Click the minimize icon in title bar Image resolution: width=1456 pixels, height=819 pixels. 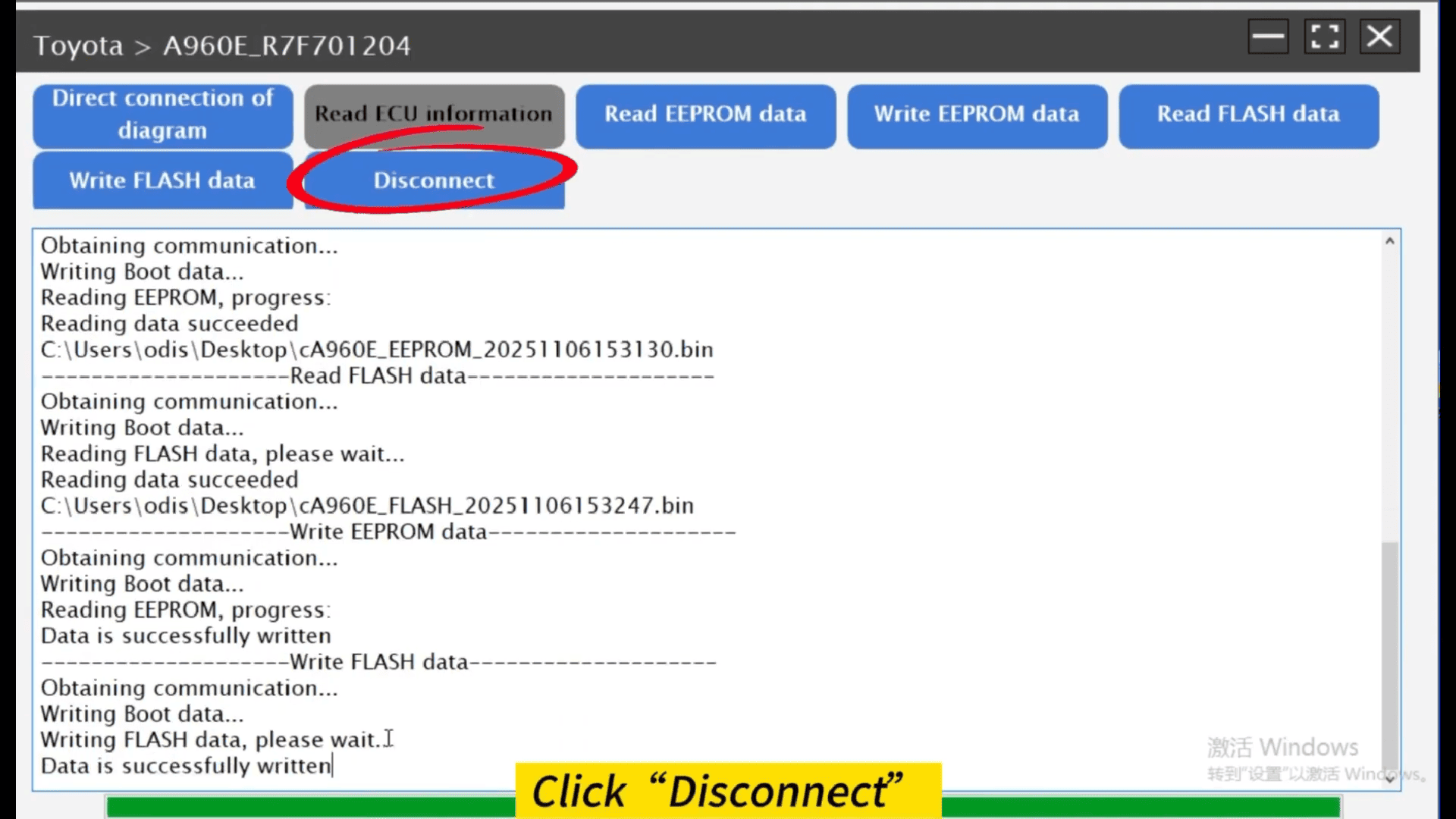click(x=1268, y=36)
